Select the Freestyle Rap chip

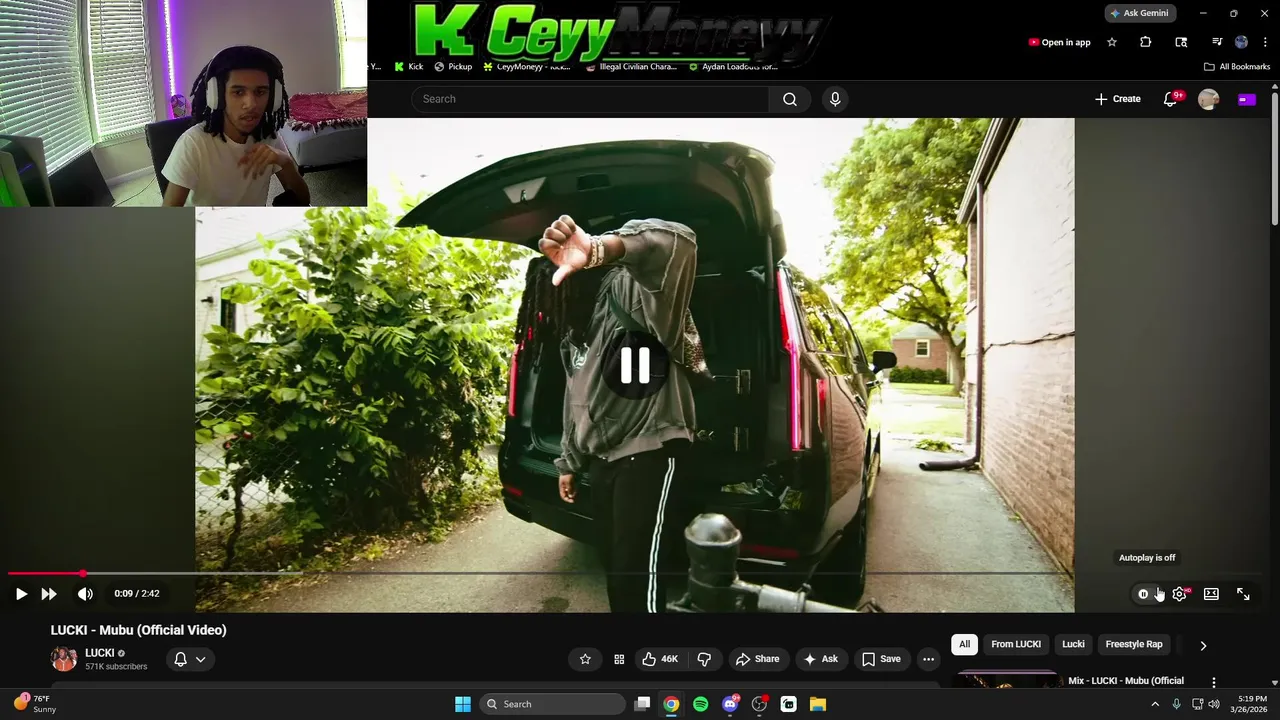(x=1134, y=644)
